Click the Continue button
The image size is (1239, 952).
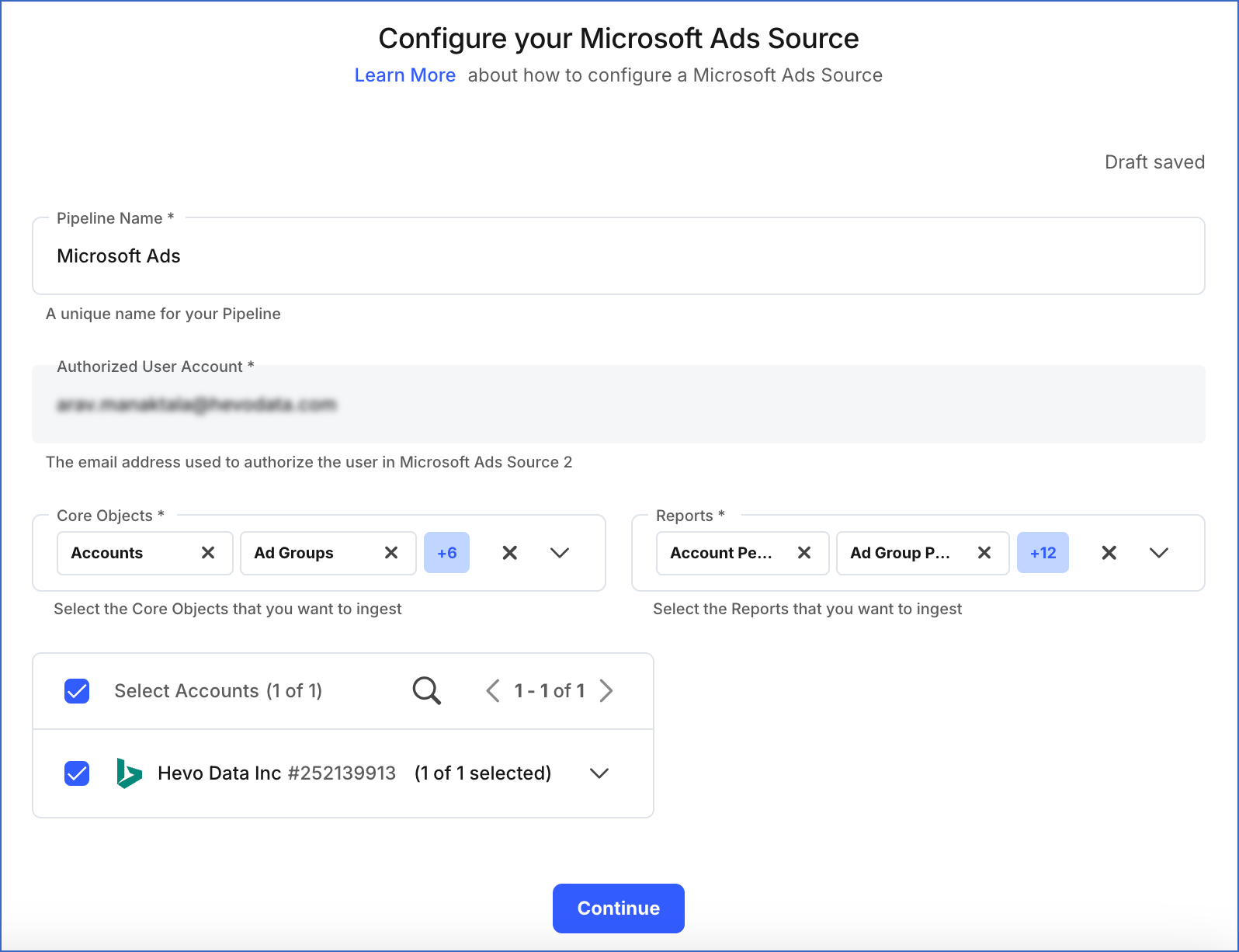click(619, 909)
